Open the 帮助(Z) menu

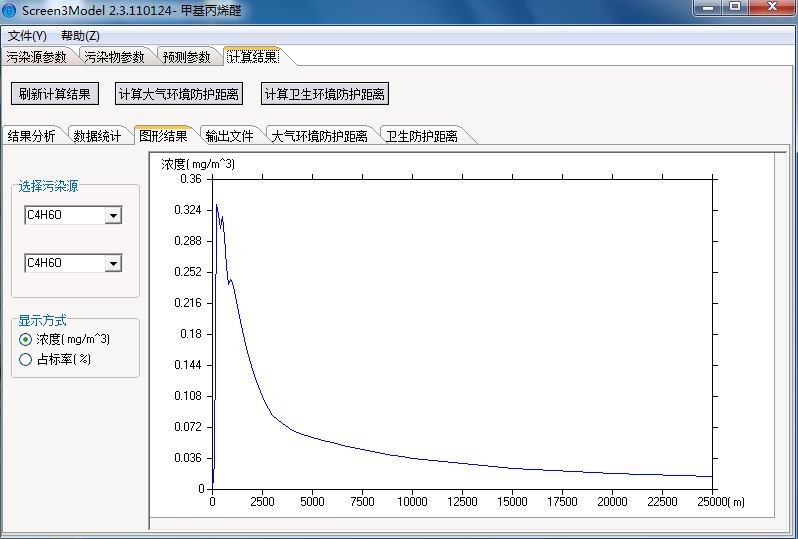(80, 36)
